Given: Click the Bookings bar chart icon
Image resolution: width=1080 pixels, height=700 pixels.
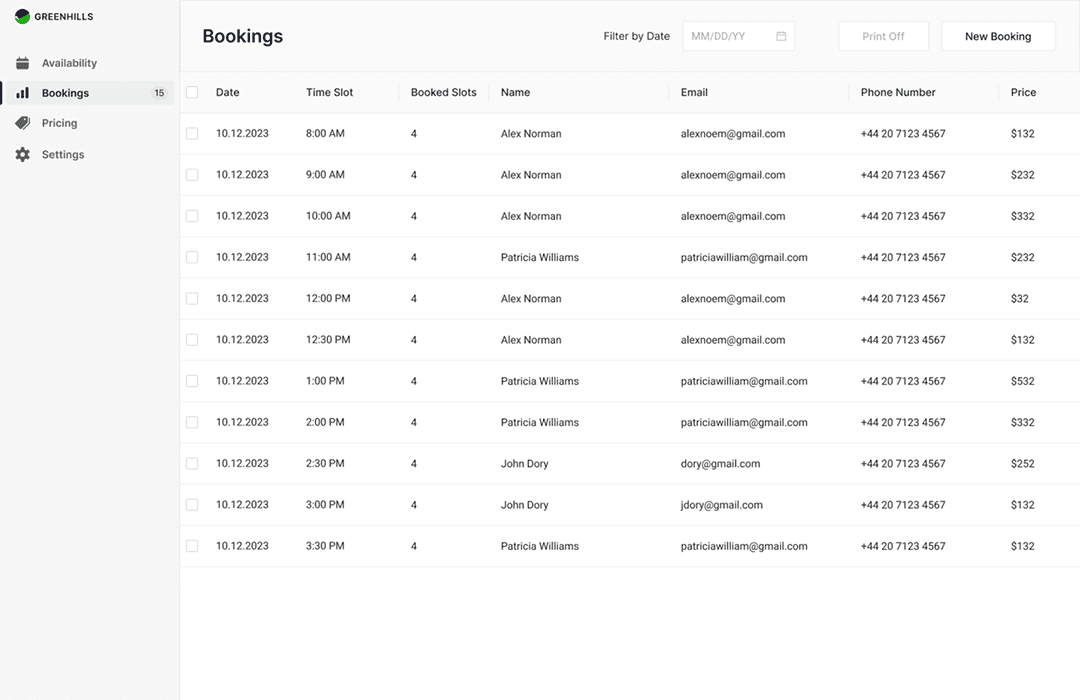Looking at the screenshot, I should click(x=22, y=93).
